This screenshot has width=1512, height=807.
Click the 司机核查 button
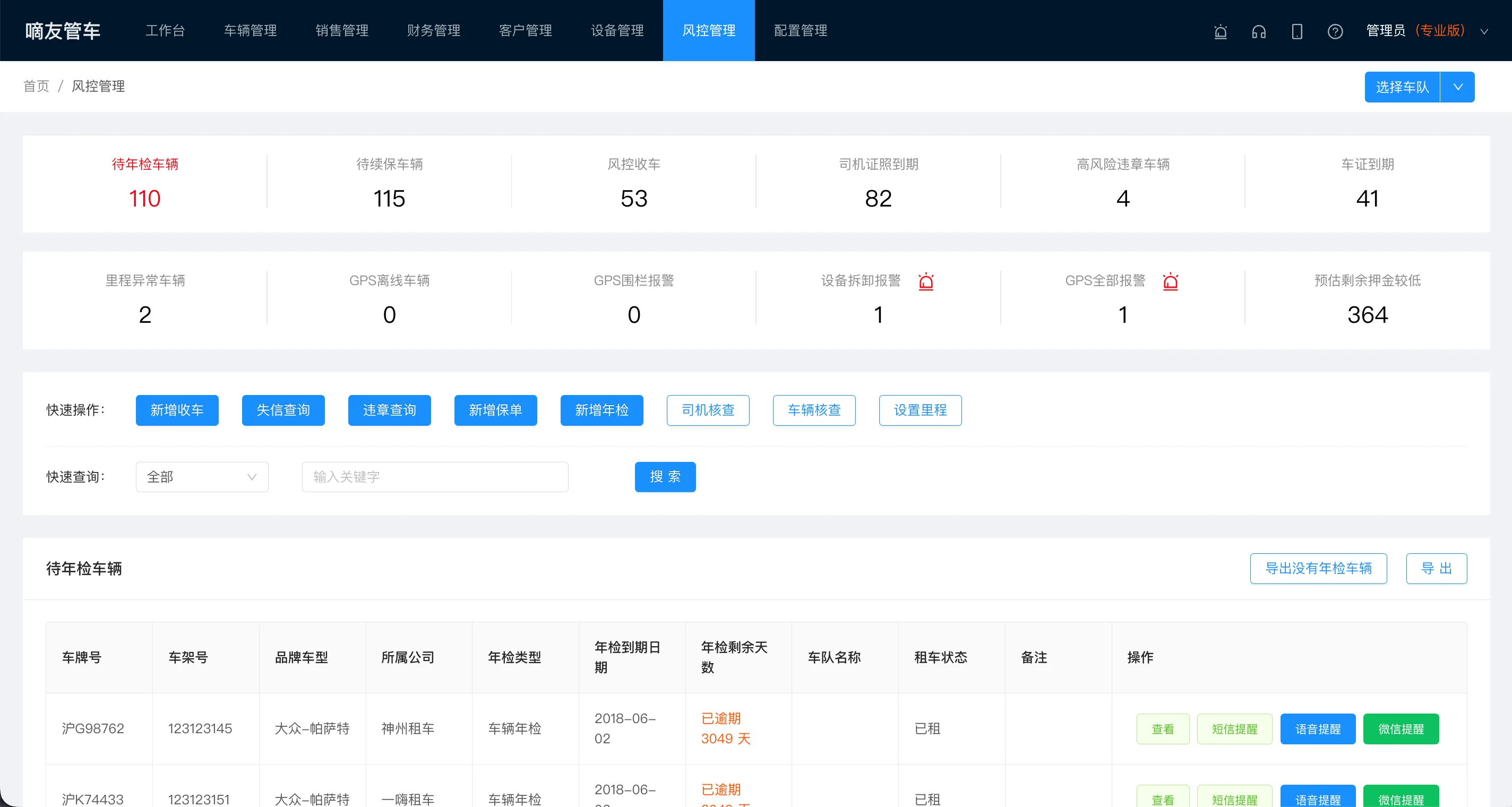coord(708,410)
